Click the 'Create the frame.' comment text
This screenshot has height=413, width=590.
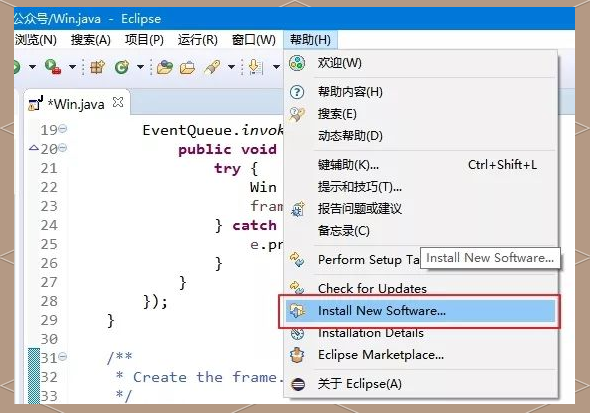(208, 377)
